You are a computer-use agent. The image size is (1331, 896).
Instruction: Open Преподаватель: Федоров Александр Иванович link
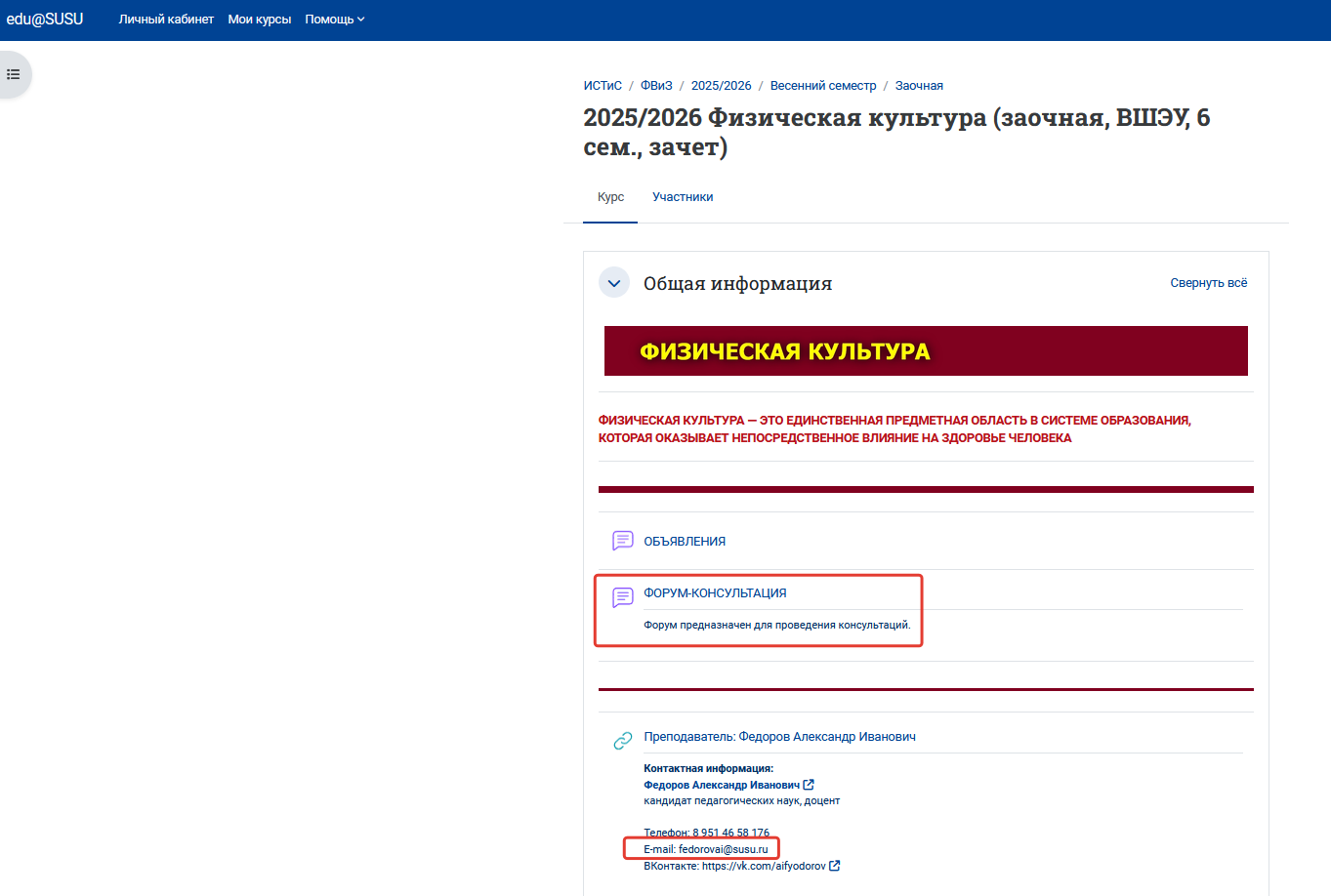click(779, 737)
